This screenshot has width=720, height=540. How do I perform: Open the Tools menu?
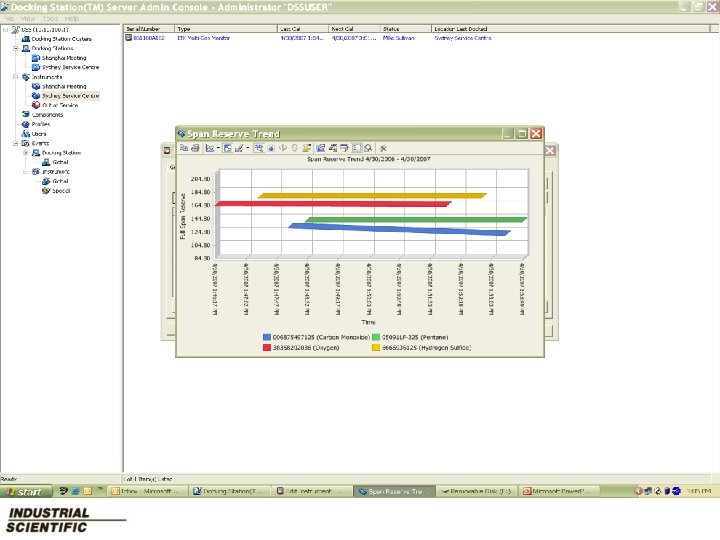coord(51,18)
